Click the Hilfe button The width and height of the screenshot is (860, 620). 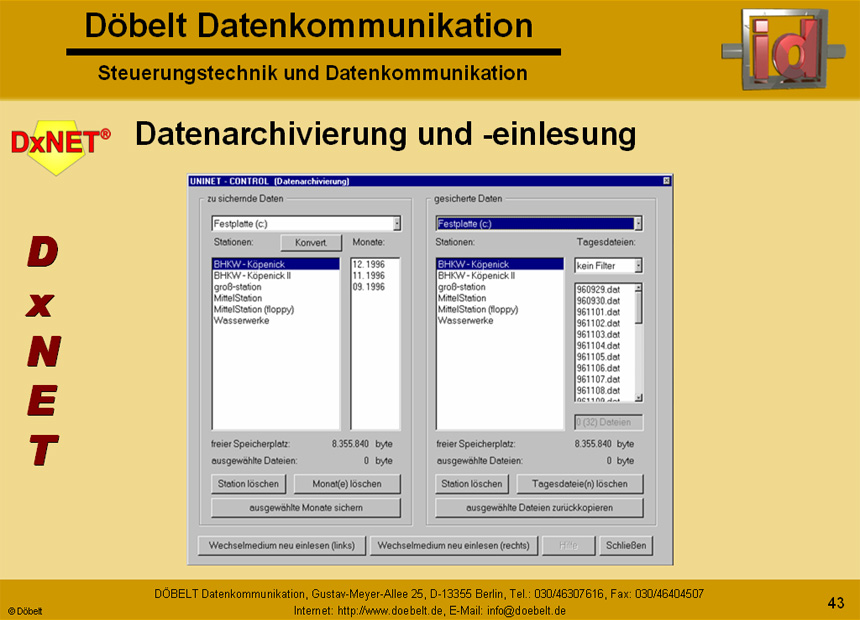(x=568, y=545)
